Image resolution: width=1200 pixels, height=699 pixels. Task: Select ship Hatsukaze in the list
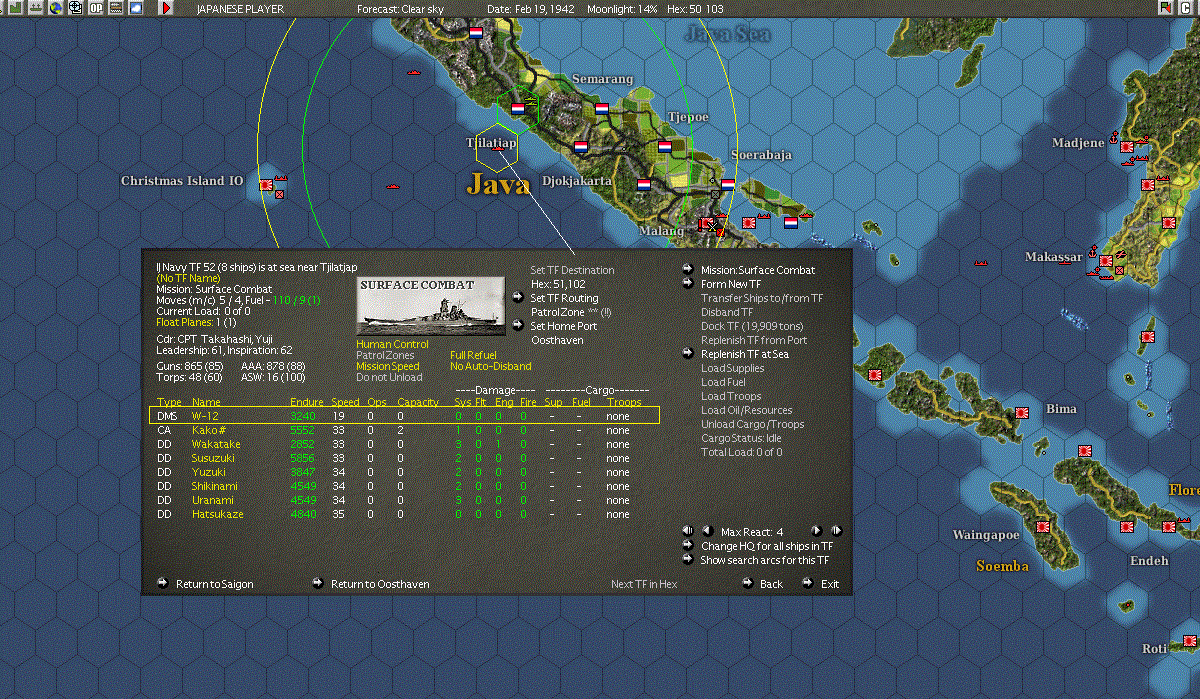point(405,514)
